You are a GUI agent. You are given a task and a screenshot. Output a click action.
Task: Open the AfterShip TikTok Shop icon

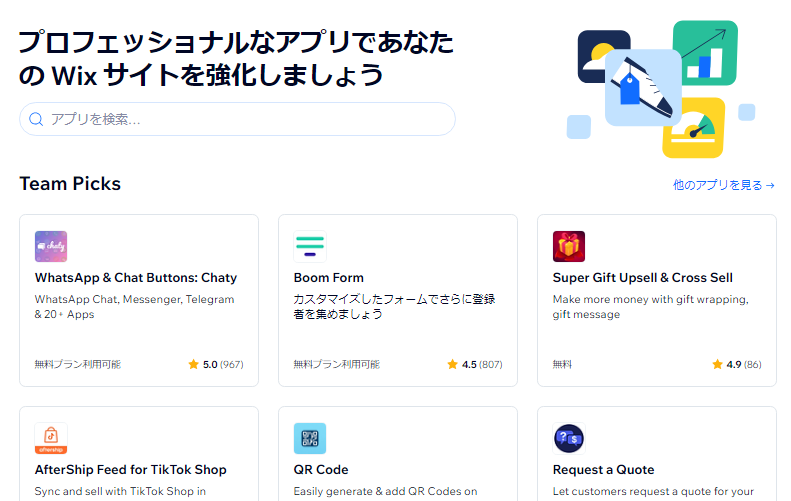click(x=51, y=438)
